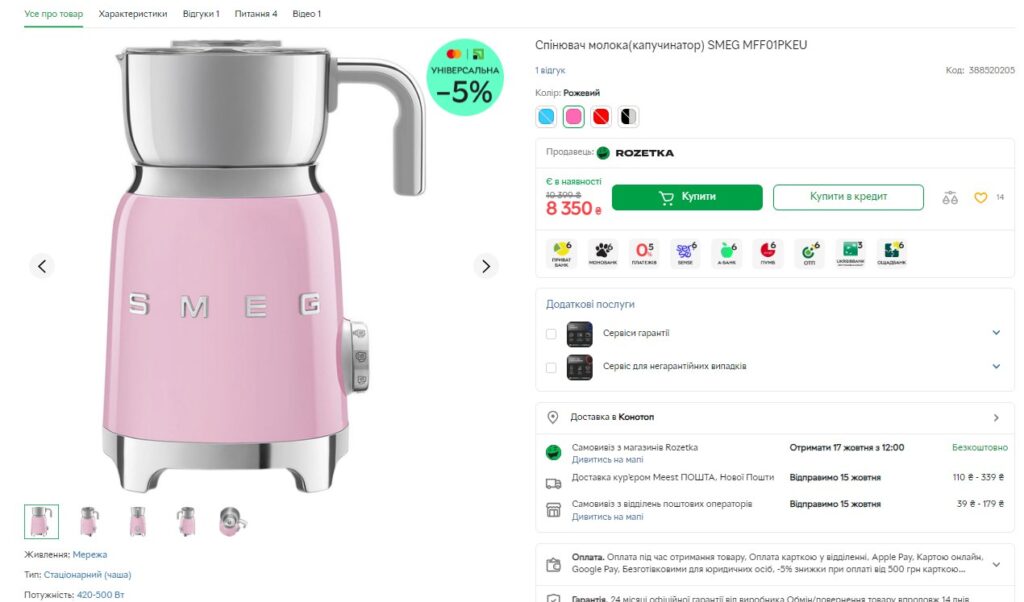1024x602 pixels.
Task: Pick the blue color swatch
Action: (546, 117)
